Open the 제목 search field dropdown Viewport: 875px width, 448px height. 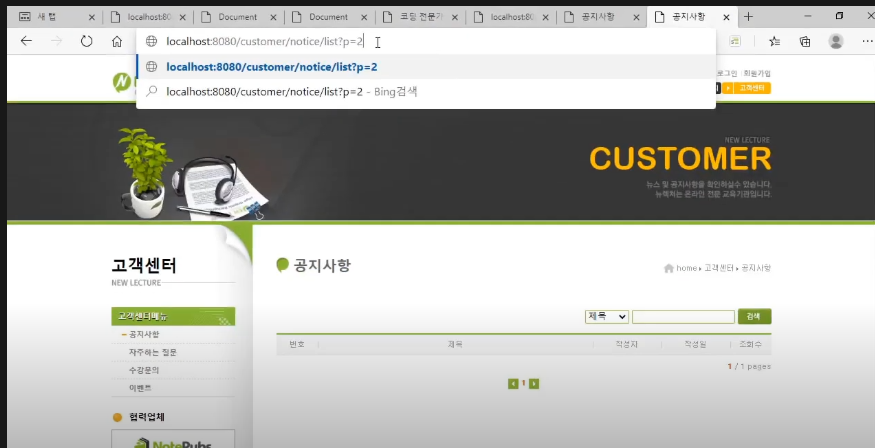tap(607, 316)
